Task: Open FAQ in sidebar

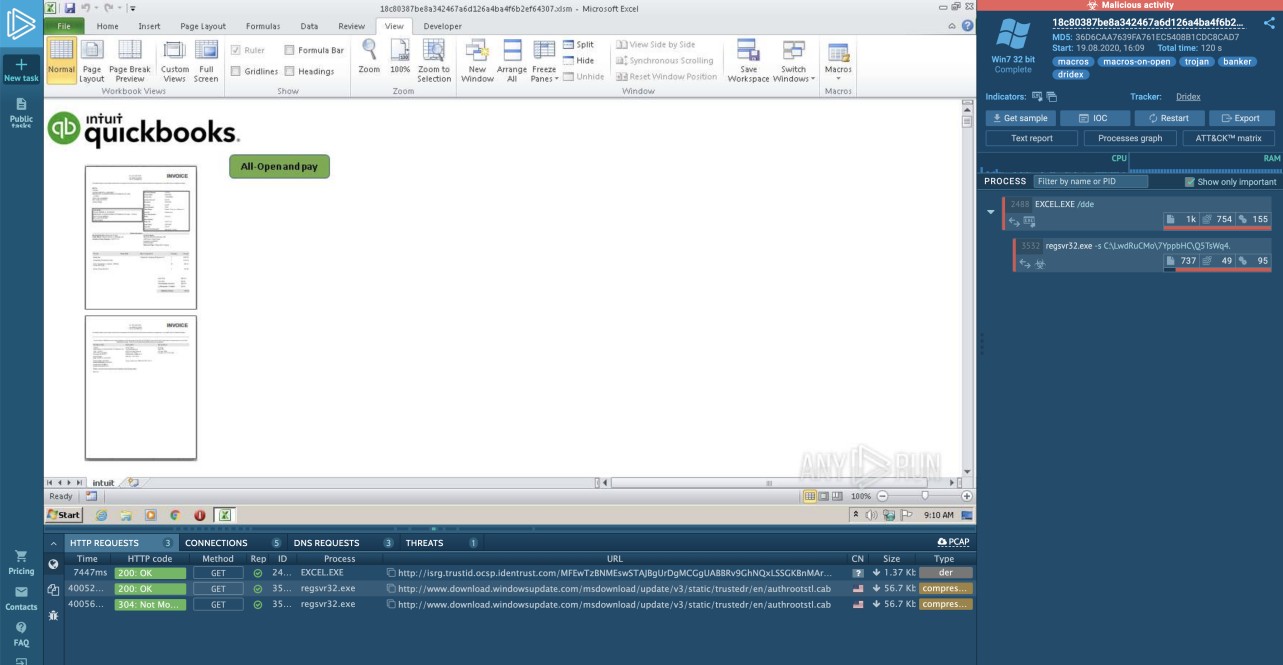Action: pos(21,634)
